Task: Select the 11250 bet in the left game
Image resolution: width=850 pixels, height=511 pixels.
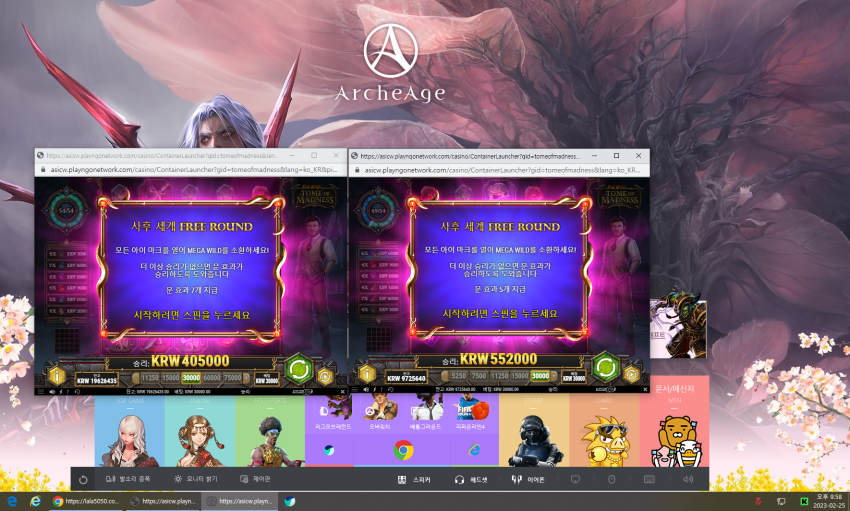Action: [x=150, y=378]
